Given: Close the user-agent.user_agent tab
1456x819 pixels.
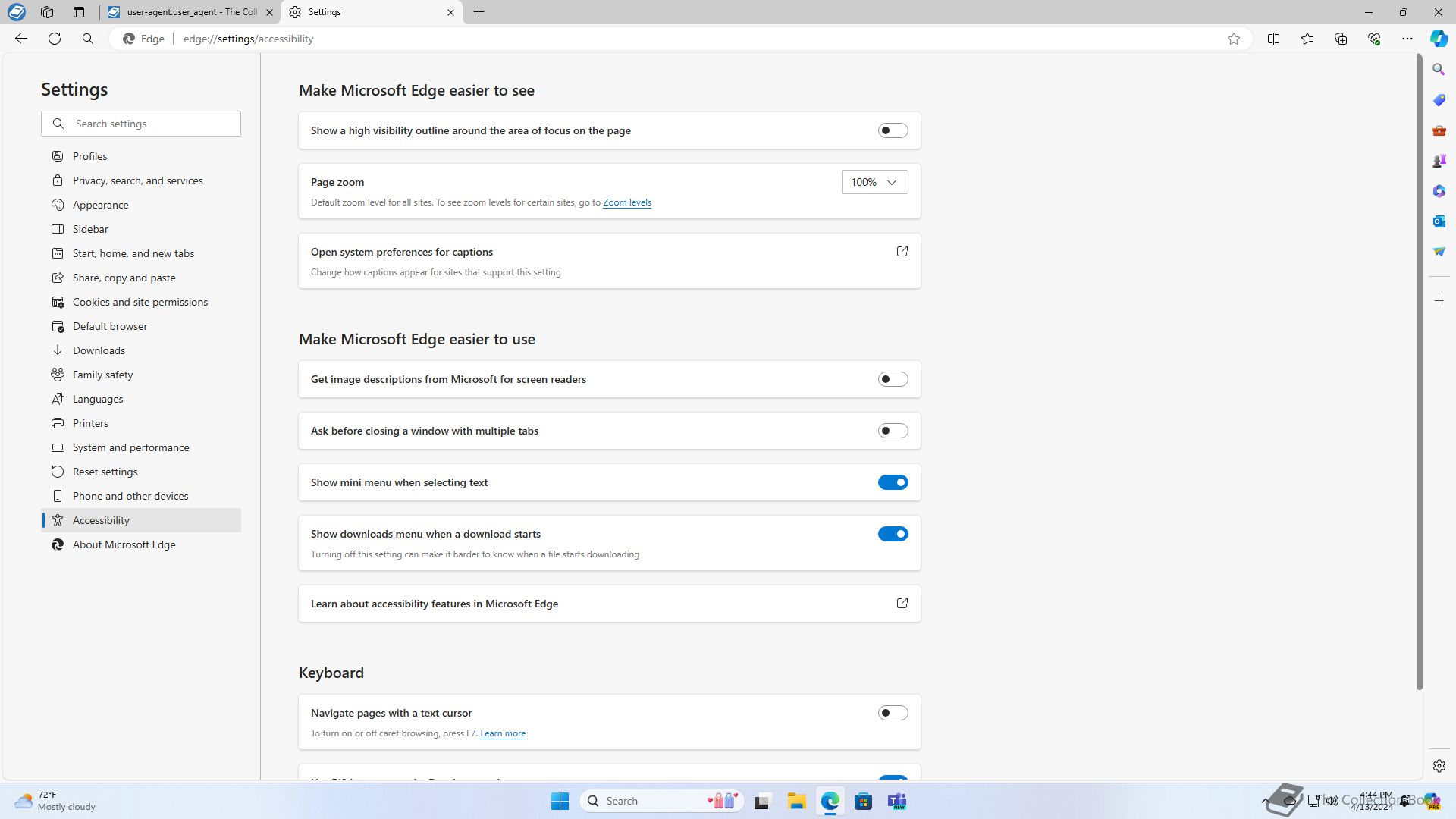Looking at the screenshot, I should 269,12.
